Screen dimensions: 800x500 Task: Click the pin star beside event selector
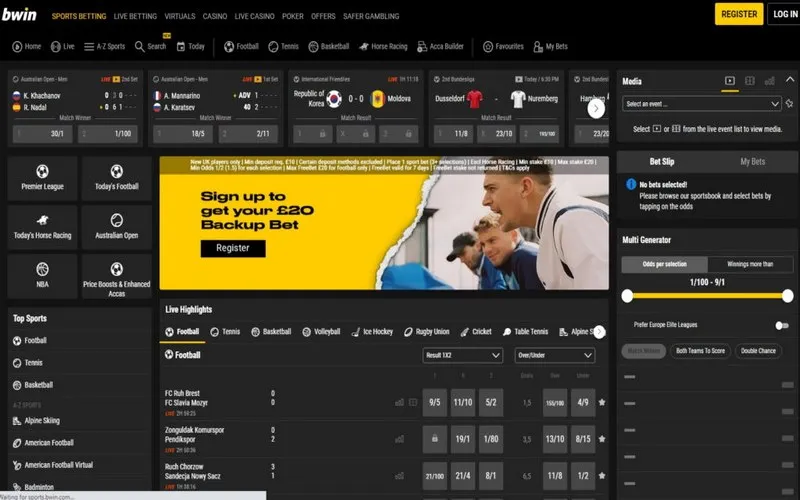click(789, 104)
